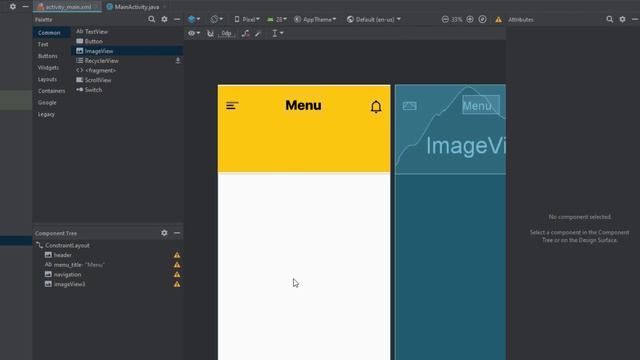Zoom out the design view
Image resolution: width=640 pixels, height=360 pixels.
click(445, 19)
